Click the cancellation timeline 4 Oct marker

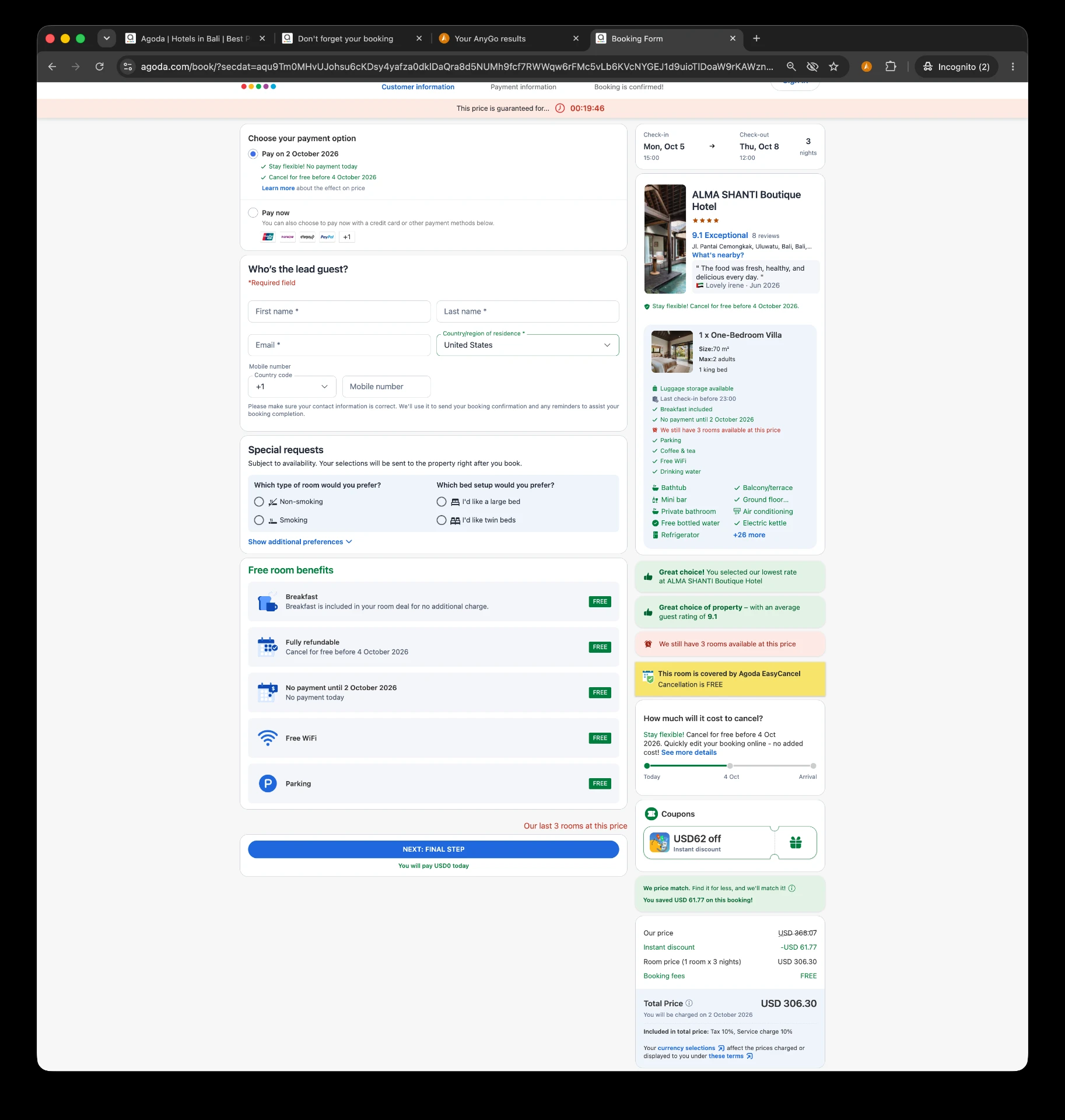pos(730,766)
